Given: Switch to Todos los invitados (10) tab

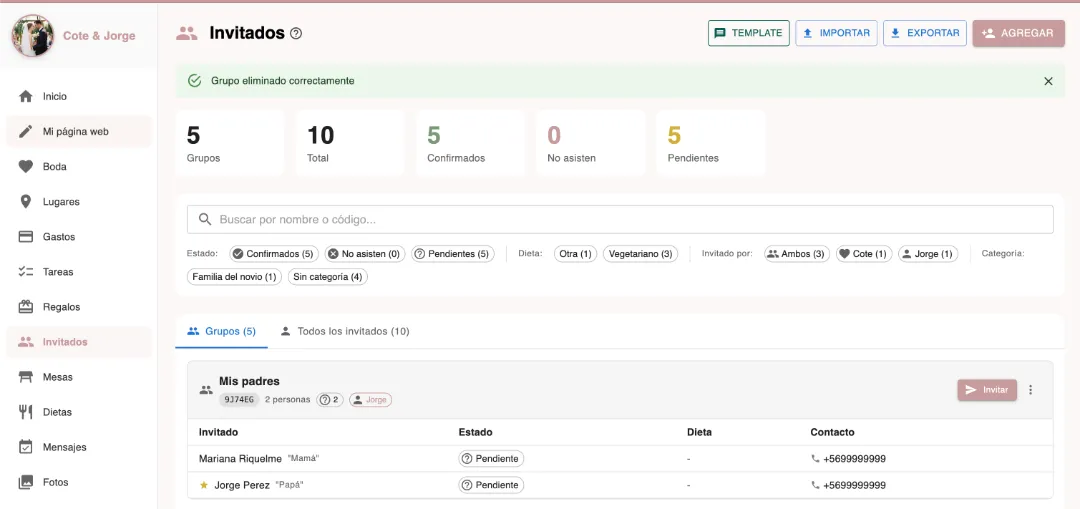Looking at the screenshot, I should pos(344,331).
